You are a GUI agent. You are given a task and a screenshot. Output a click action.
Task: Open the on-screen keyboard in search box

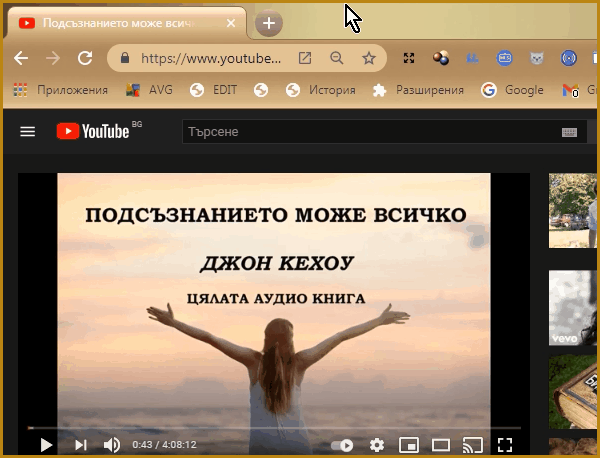coord(569,132)
